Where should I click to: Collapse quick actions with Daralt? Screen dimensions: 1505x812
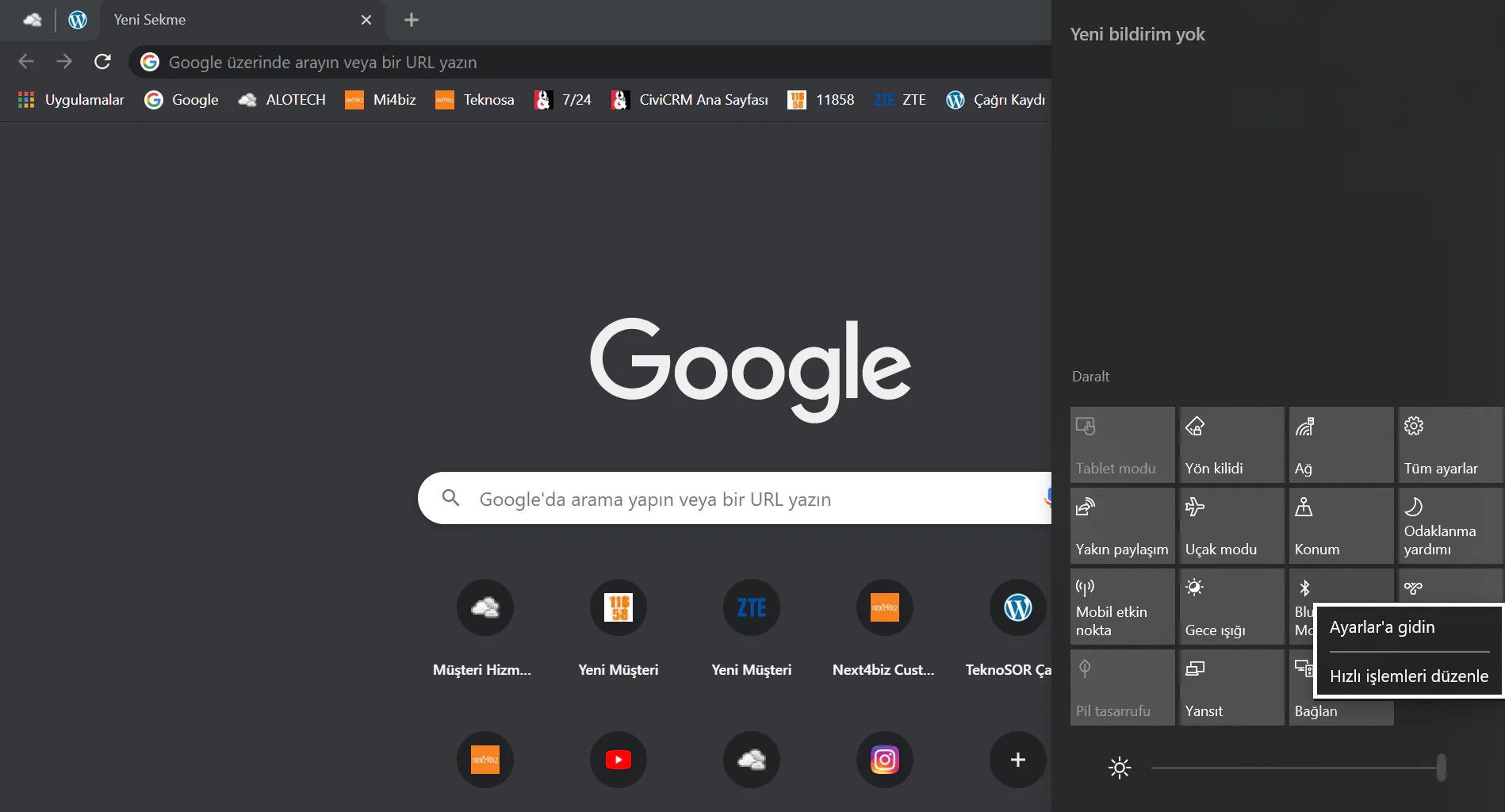(1090, 377)
